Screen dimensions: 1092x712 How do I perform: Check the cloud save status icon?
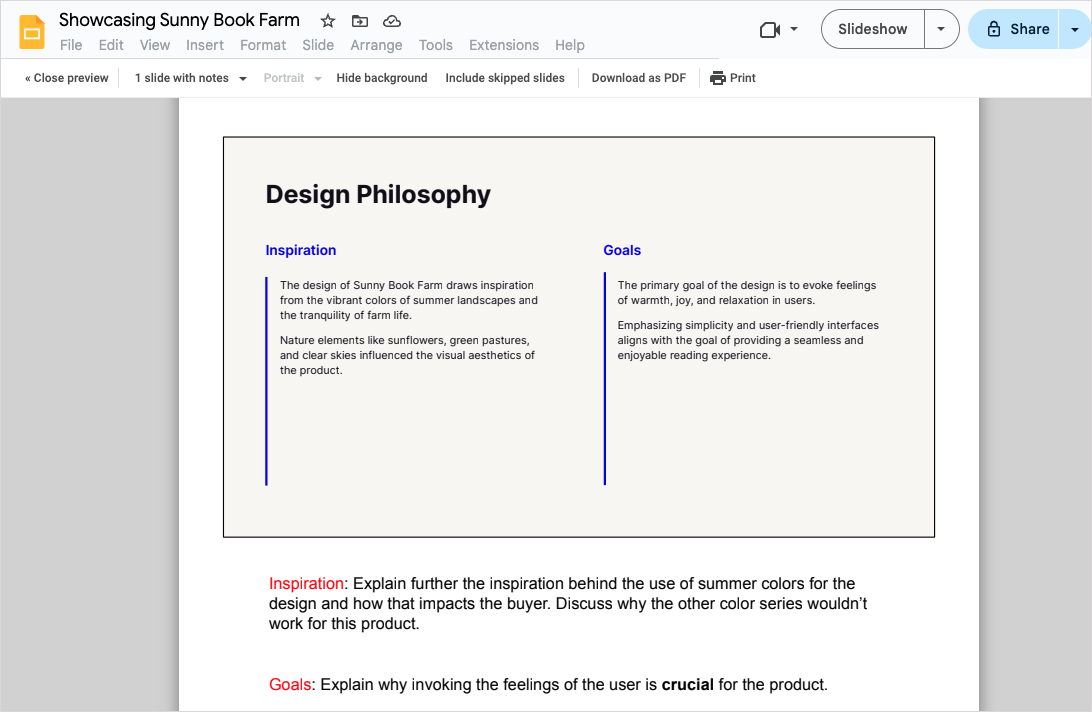coord(392,21)
